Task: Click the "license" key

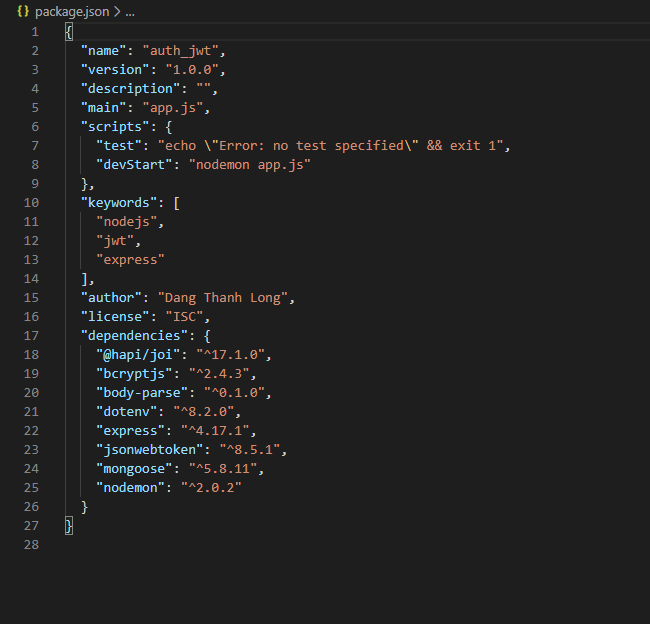Action: [115, 317]
